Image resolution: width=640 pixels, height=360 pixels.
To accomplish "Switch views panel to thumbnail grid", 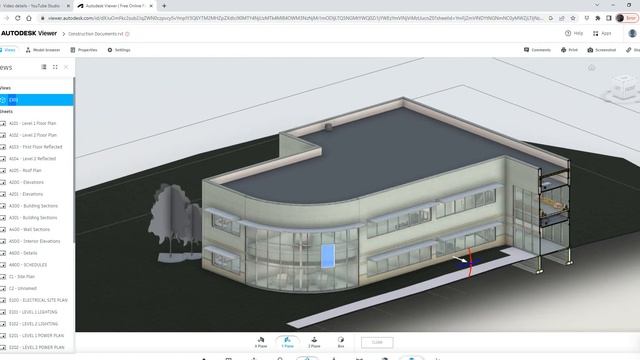I will [55, 67].
